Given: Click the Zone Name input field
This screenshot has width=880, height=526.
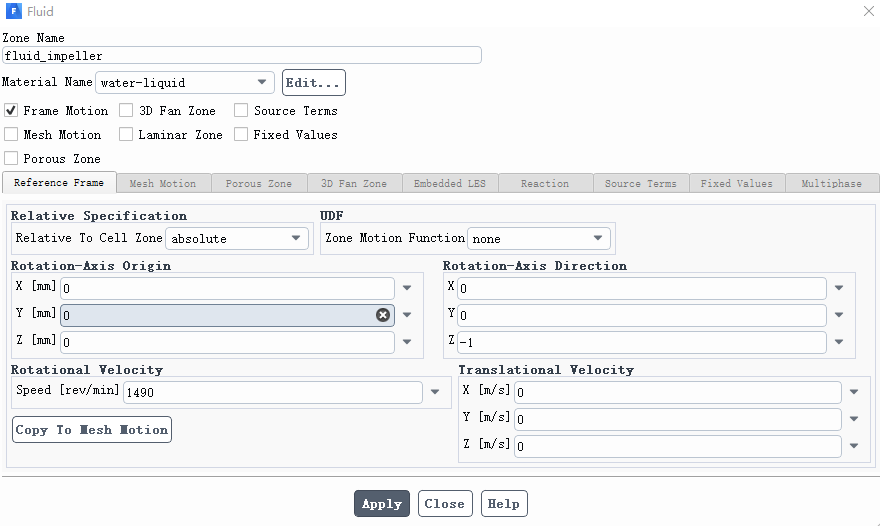Looking at the screenshot, I should coord(242,56).
